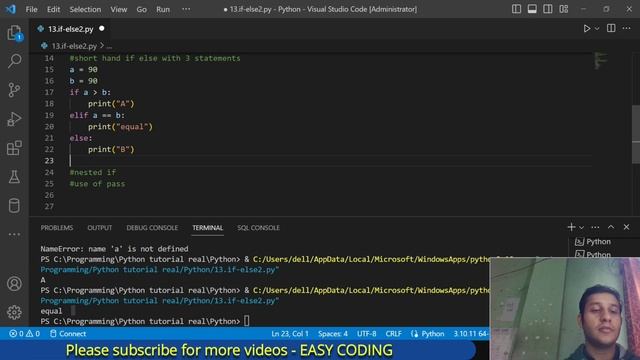This screenshot has height=360, width=640.
Task: Close the terminal panel
Action: [626, 227]
